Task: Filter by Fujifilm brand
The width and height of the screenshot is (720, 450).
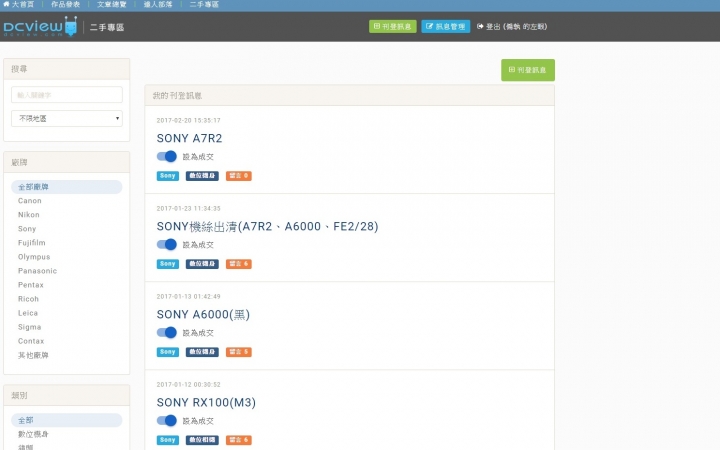Action: (32, 243)
